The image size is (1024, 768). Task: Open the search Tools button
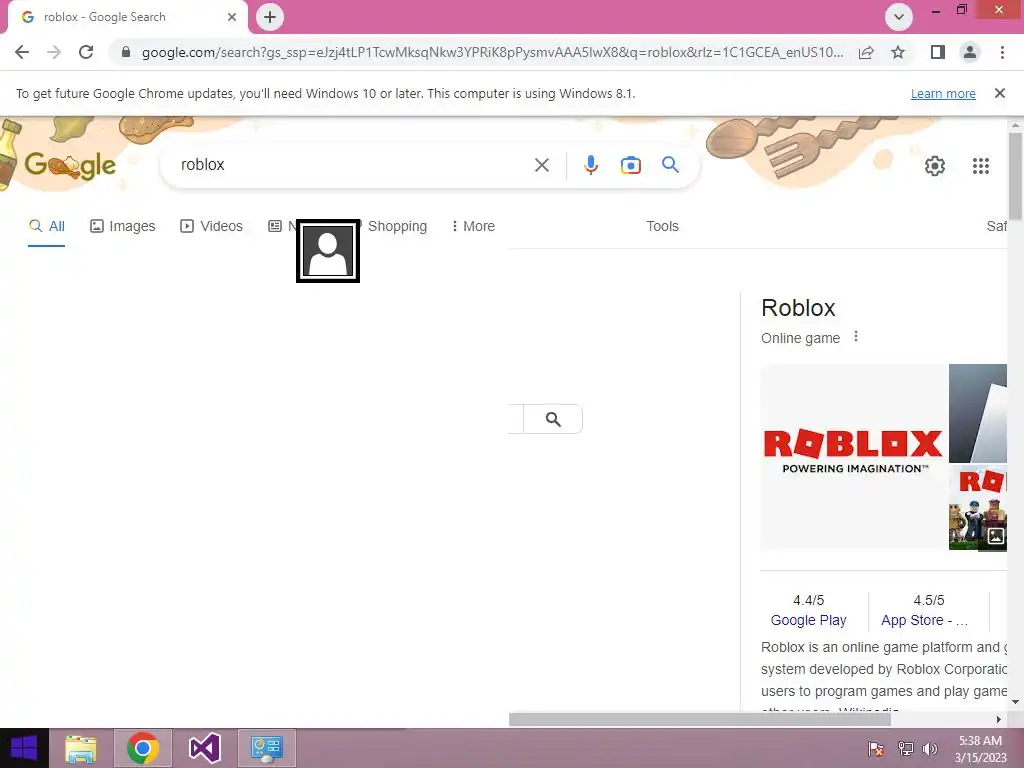[662, 226]
